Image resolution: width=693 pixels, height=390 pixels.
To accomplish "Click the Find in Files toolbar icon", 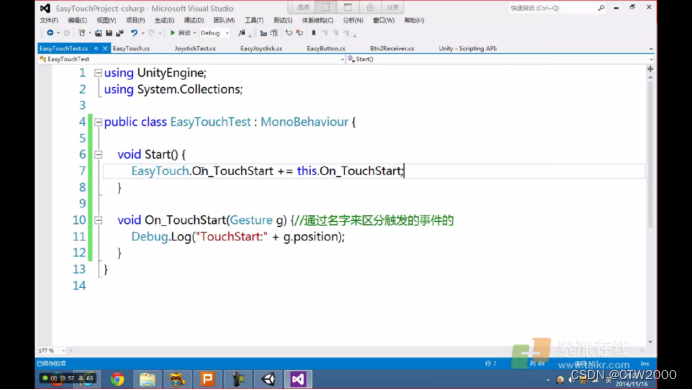I will (x=241, y=33).
